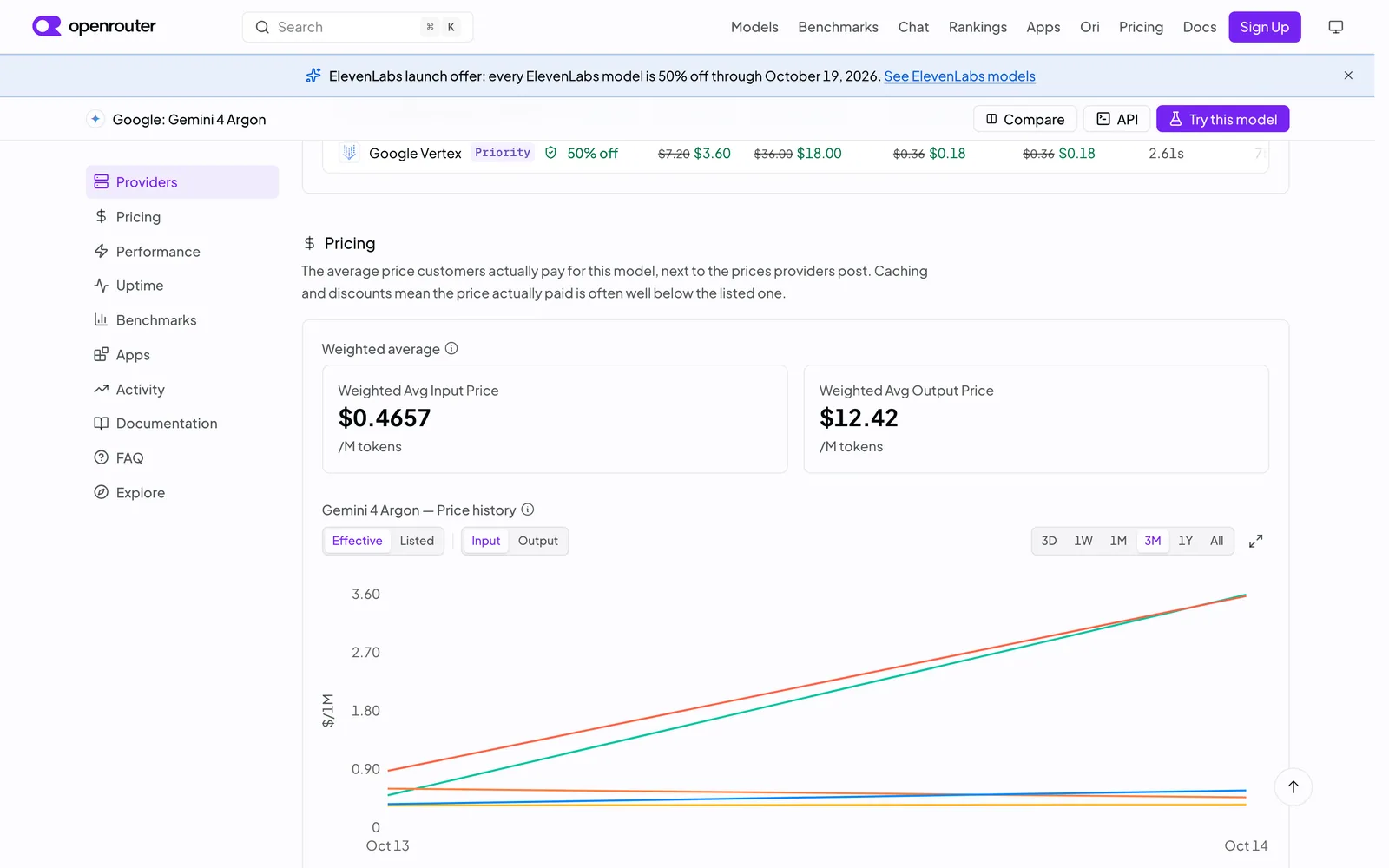This screenshot has width=1389, height=868.
Task: Dismiss the ElevenLabs offer banner
Action: (1348, 76)
